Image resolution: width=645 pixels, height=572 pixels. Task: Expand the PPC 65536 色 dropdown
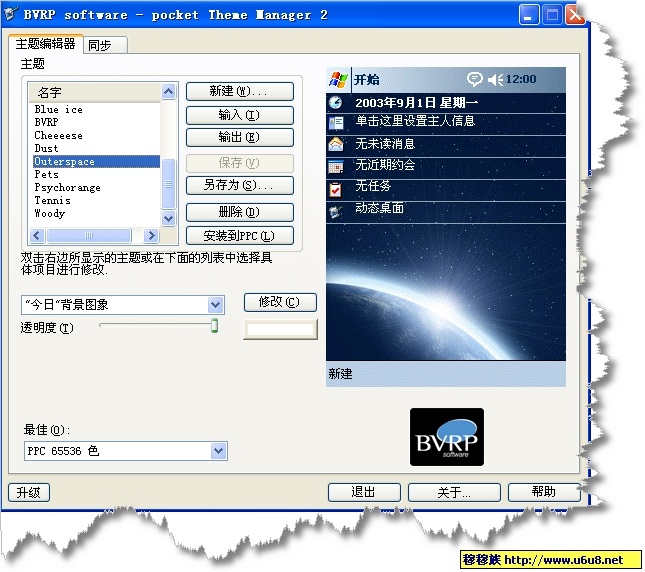(x=218, y=451)
